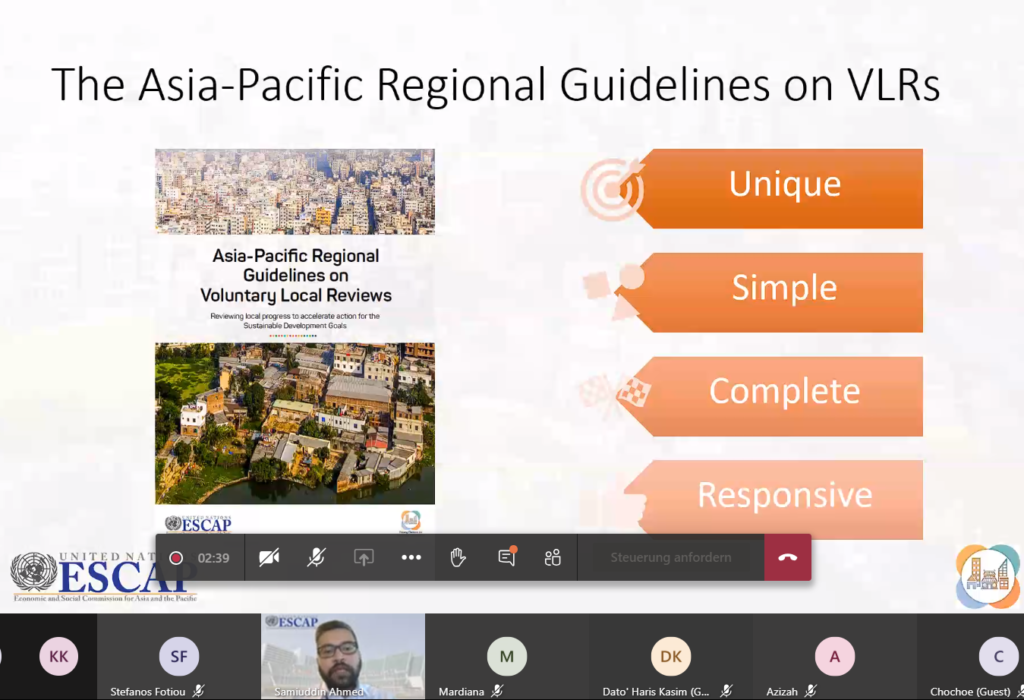Screen dimensions: 1024x700
Task: Select Chochoe (Guest)'s participant tile
Action: tap(970, 655)
